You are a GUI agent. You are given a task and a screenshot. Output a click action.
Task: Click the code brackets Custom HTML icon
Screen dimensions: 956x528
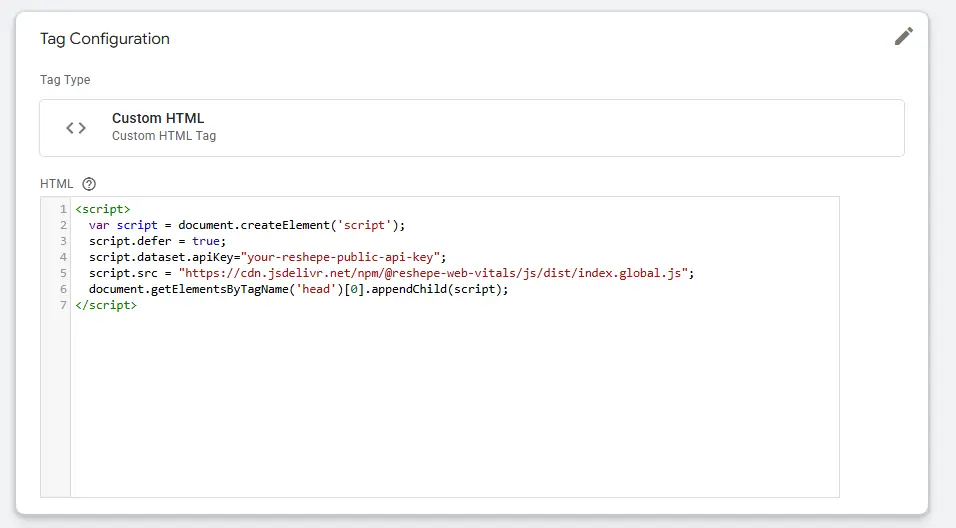pos(76,128)
